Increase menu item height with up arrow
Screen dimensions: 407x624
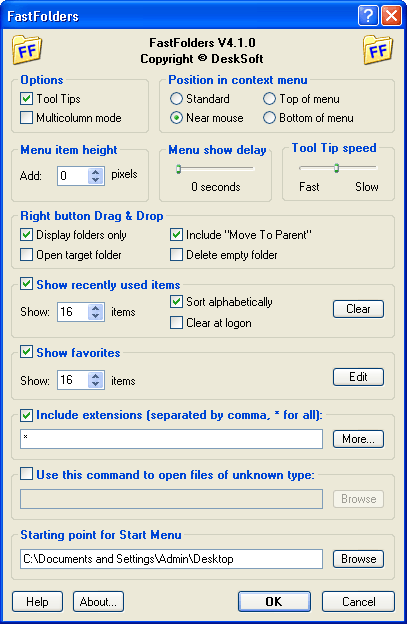click(95, 172)
